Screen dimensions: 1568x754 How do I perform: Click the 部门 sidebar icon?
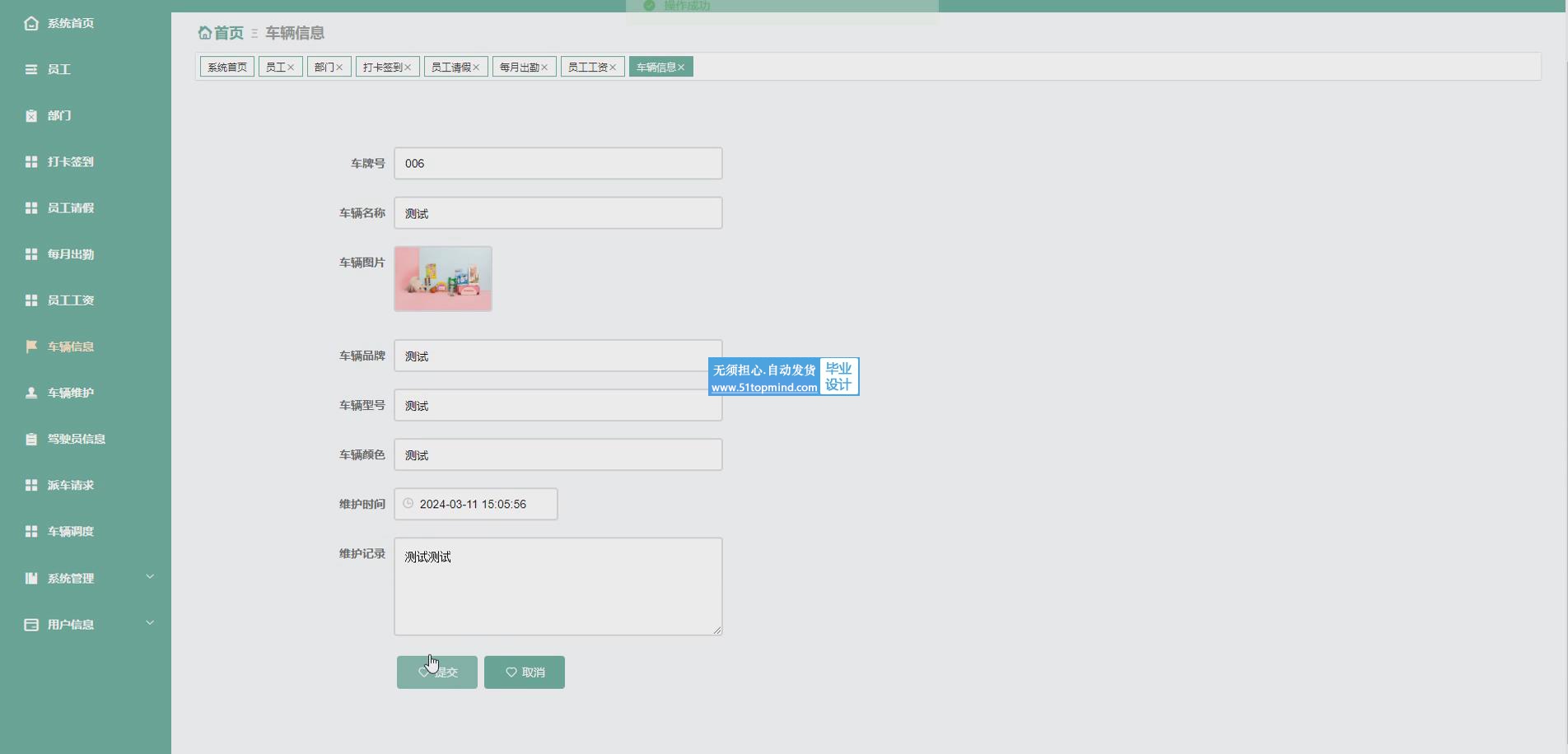(x=31, y=115)
